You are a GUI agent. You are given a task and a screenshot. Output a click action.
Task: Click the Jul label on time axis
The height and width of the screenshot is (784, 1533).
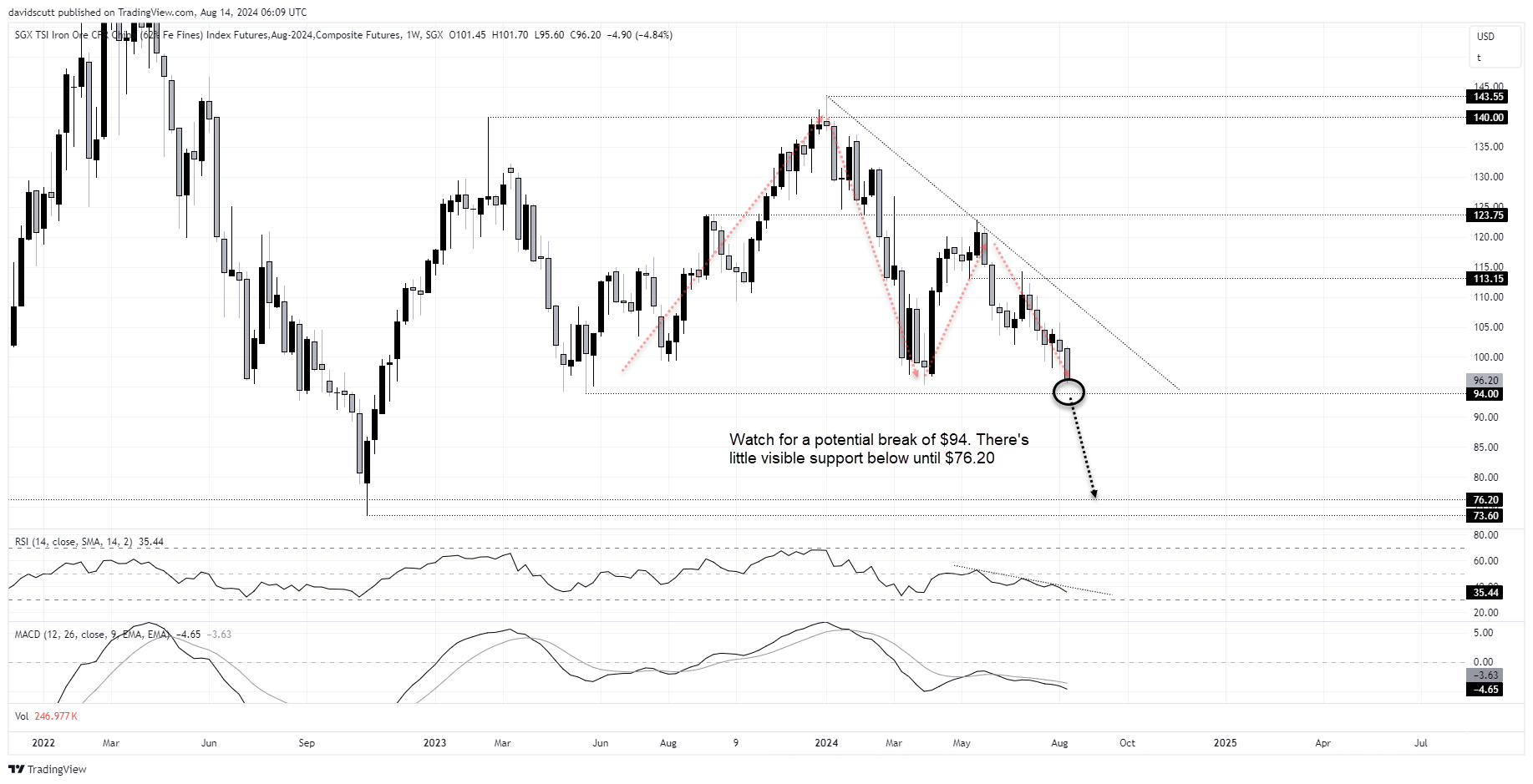(1420, 743)
